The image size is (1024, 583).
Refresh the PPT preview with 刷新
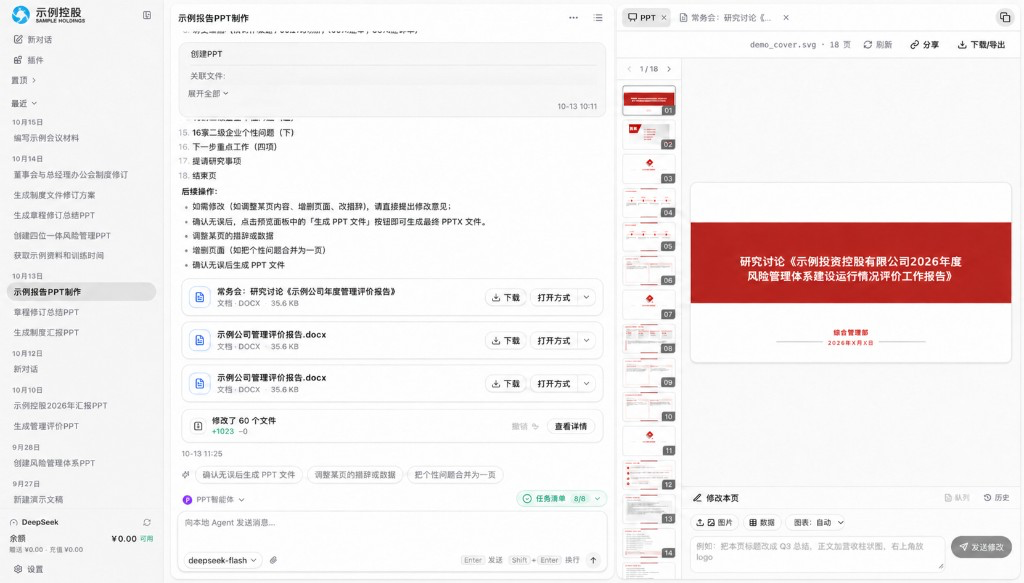878,45
